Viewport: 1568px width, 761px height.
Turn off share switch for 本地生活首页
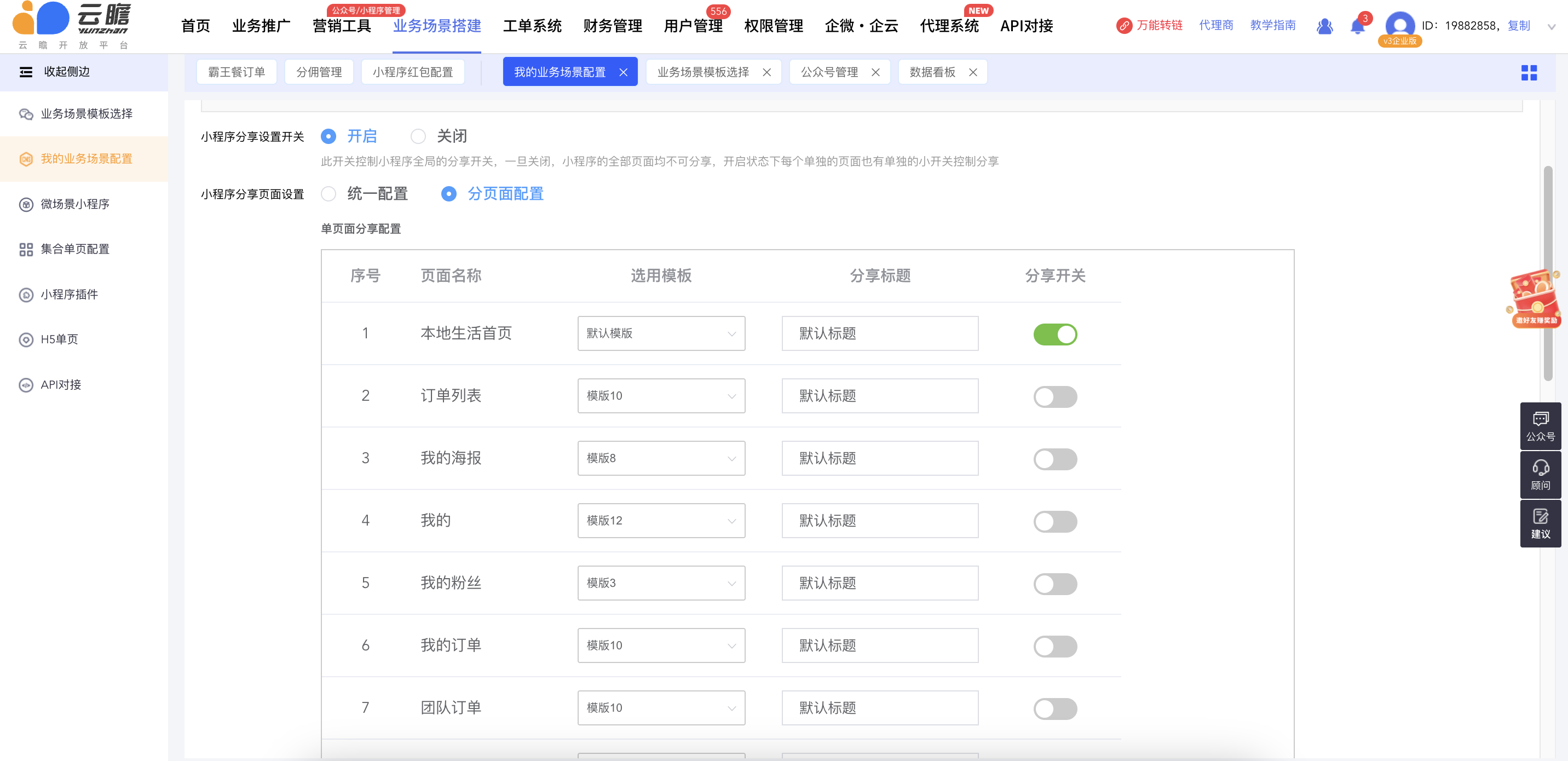coord(1055,334)
